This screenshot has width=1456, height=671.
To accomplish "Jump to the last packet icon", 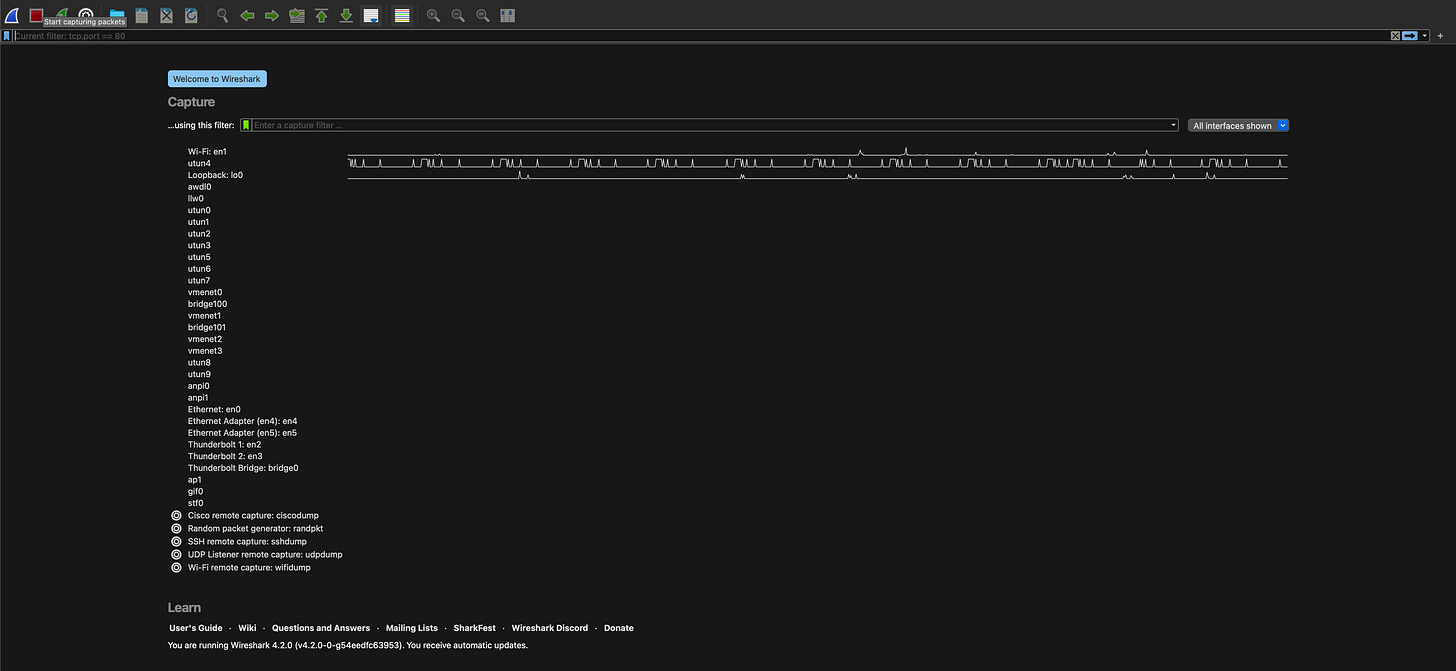I will pyautogui.click(x=346, y=15).
